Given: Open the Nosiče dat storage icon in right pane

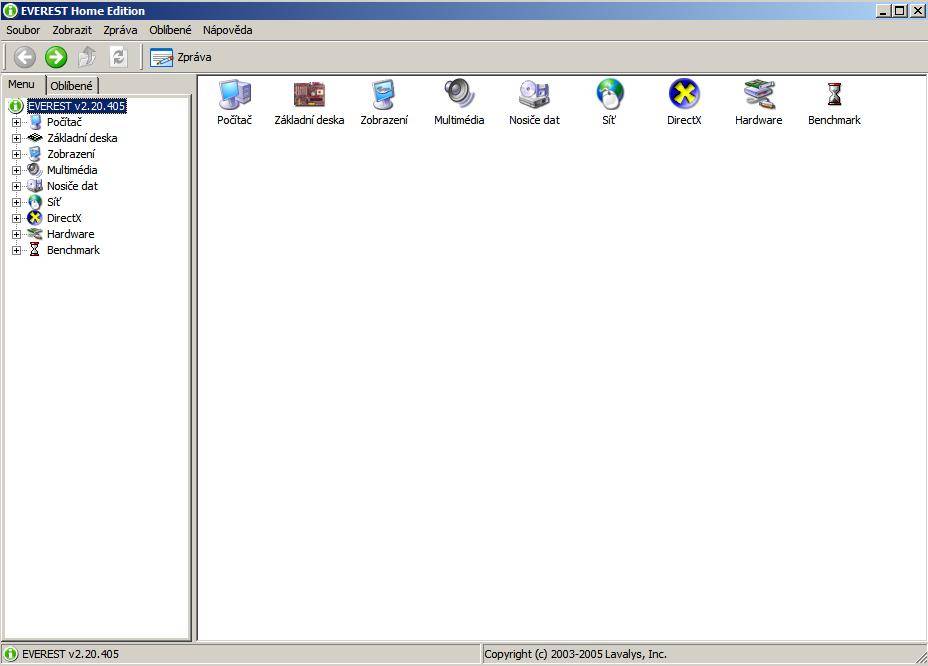Looking at the screenshot, I should [534, 95].
